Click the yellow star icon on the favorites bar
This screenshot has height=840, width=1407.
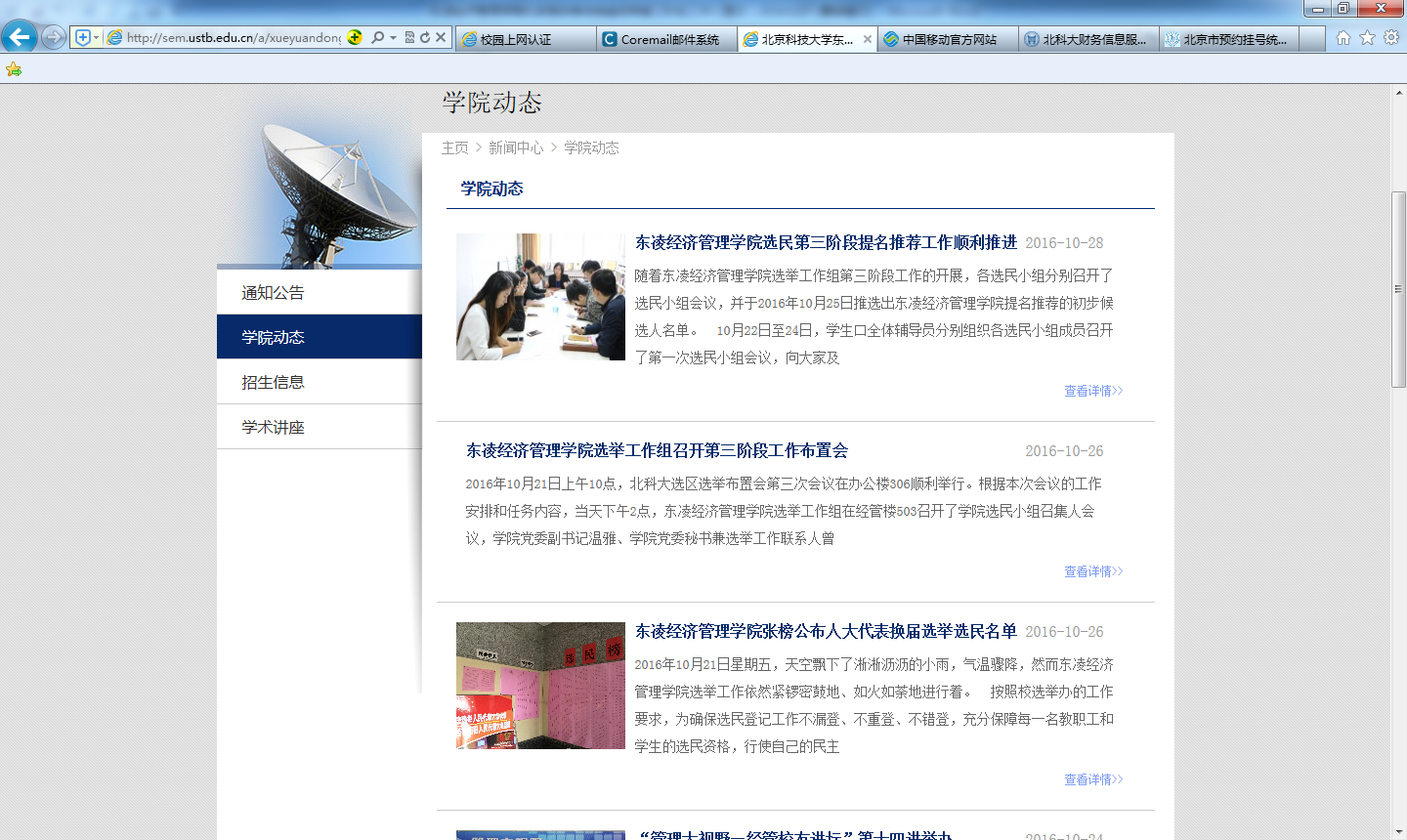[14, 68]
